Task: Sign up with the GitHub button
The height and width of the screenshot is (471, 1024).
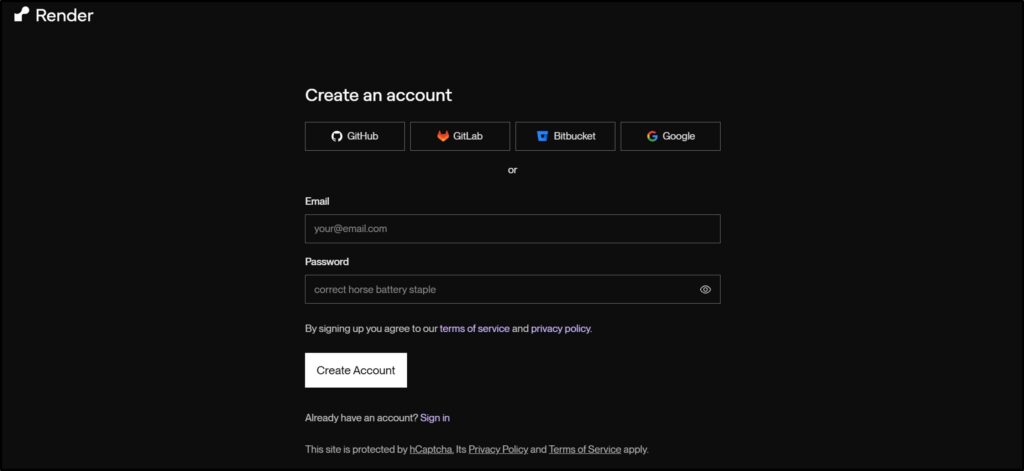Action: [355, 137]
